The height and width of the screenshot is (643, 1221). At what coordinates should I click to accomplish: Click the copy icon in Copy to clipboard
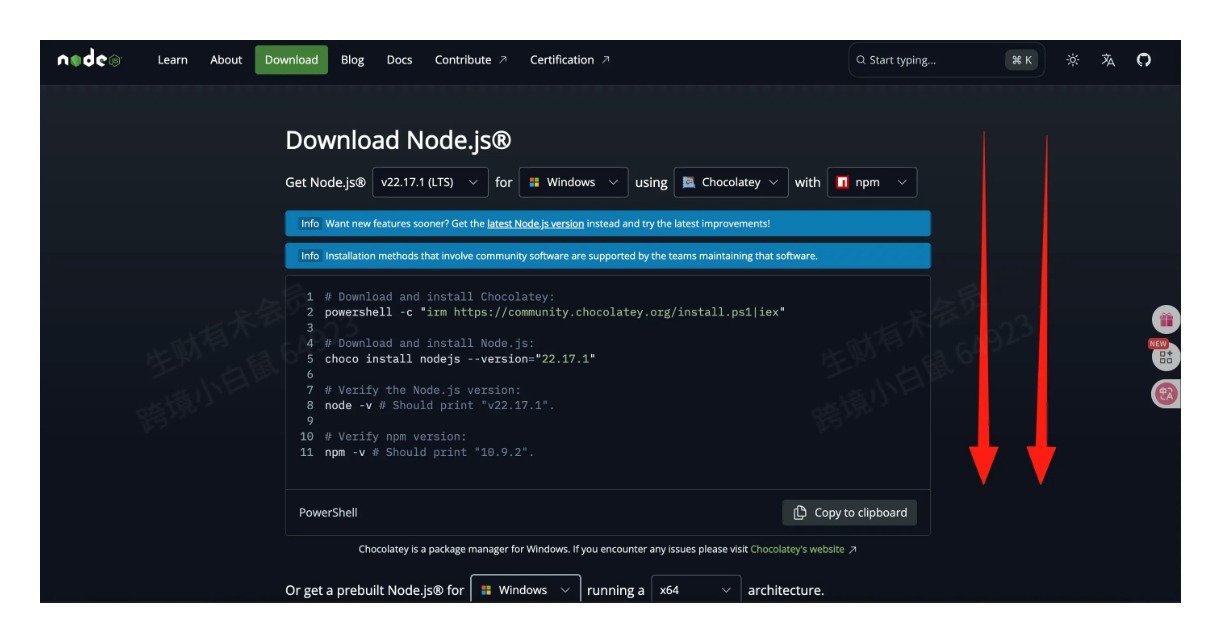click(800, 513)
